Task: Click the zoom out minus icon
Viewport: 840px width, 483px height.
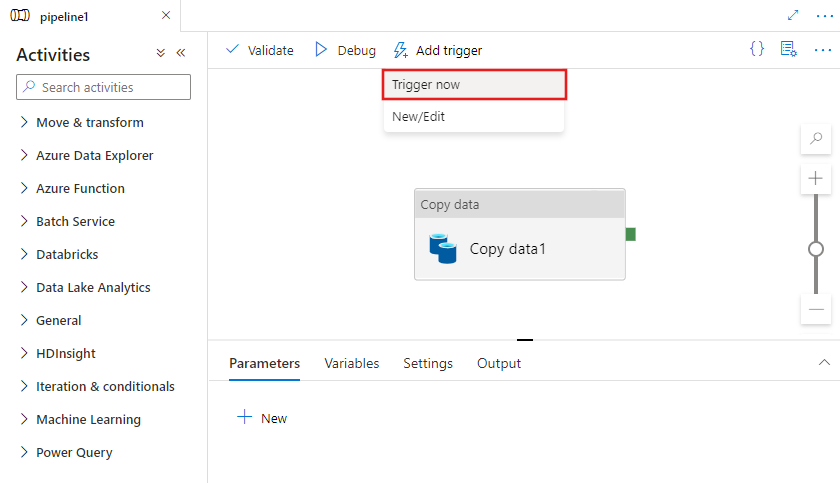Action: coord(816,309)
